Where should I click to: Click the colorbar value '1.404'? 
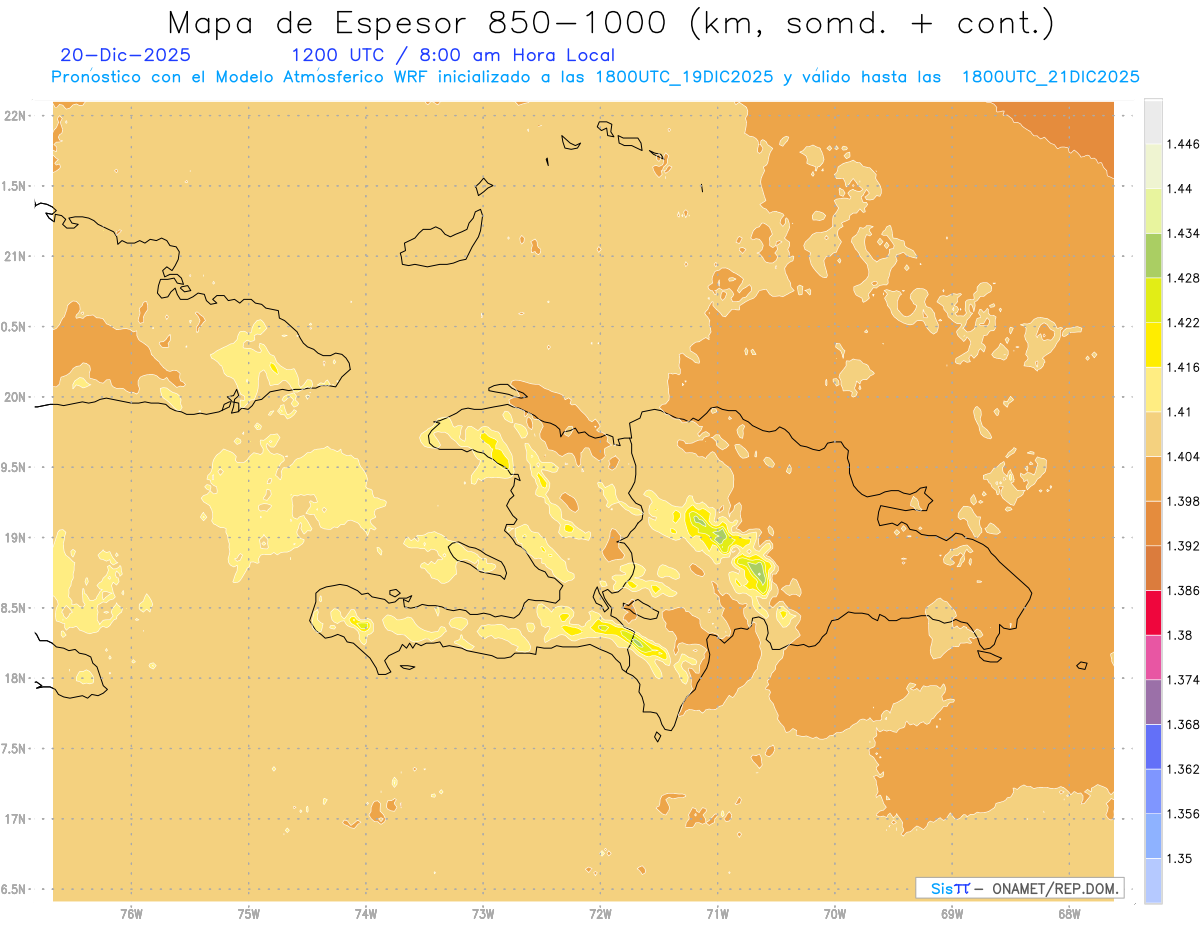click(x=1183, y=456)
